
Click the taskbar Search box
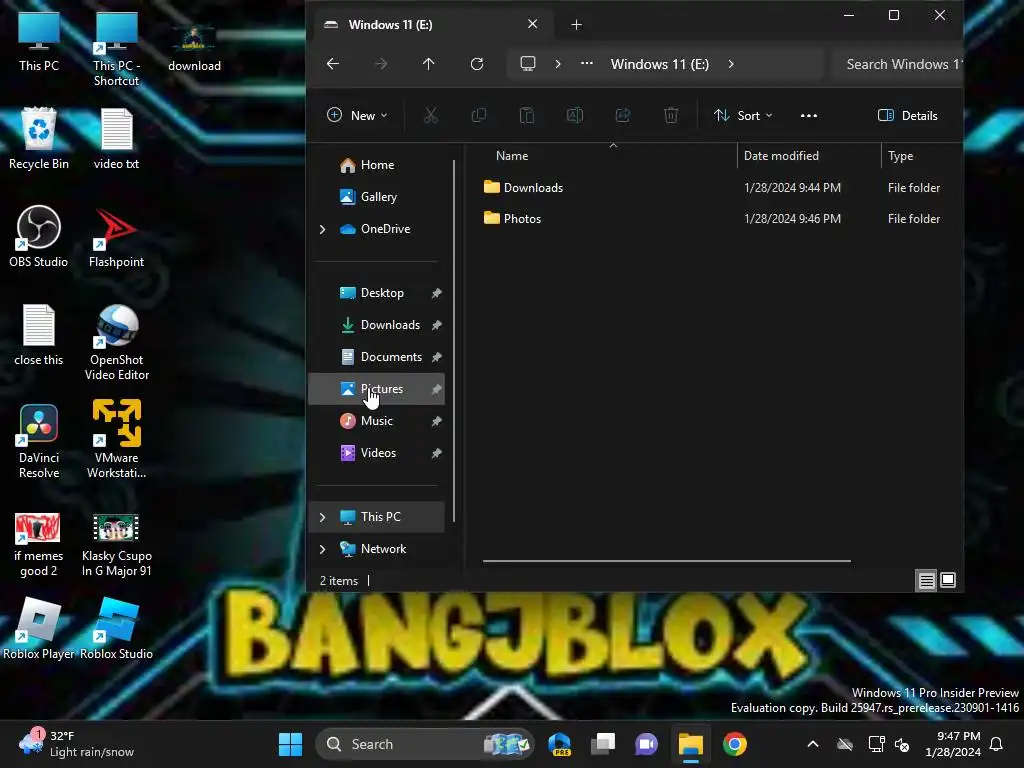click(425, 744)
